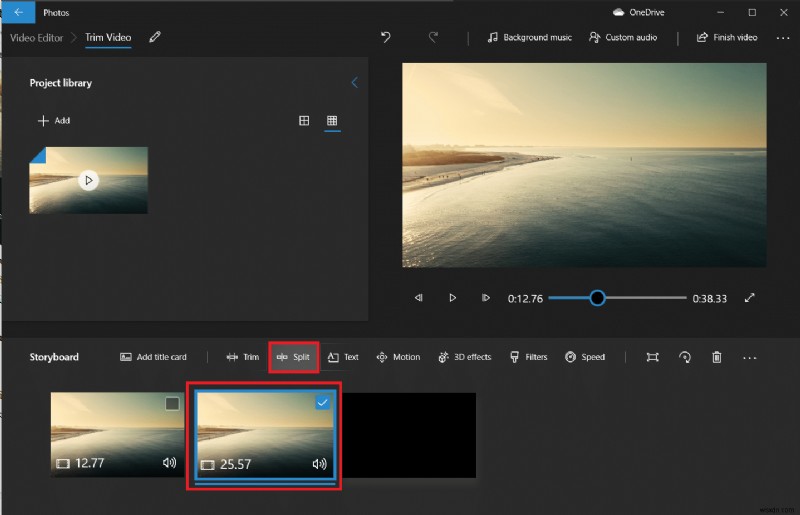The height and width of the screenshot is (515, 800).
Task: Open the storyboard more options ellipsis
Action: 749,357
